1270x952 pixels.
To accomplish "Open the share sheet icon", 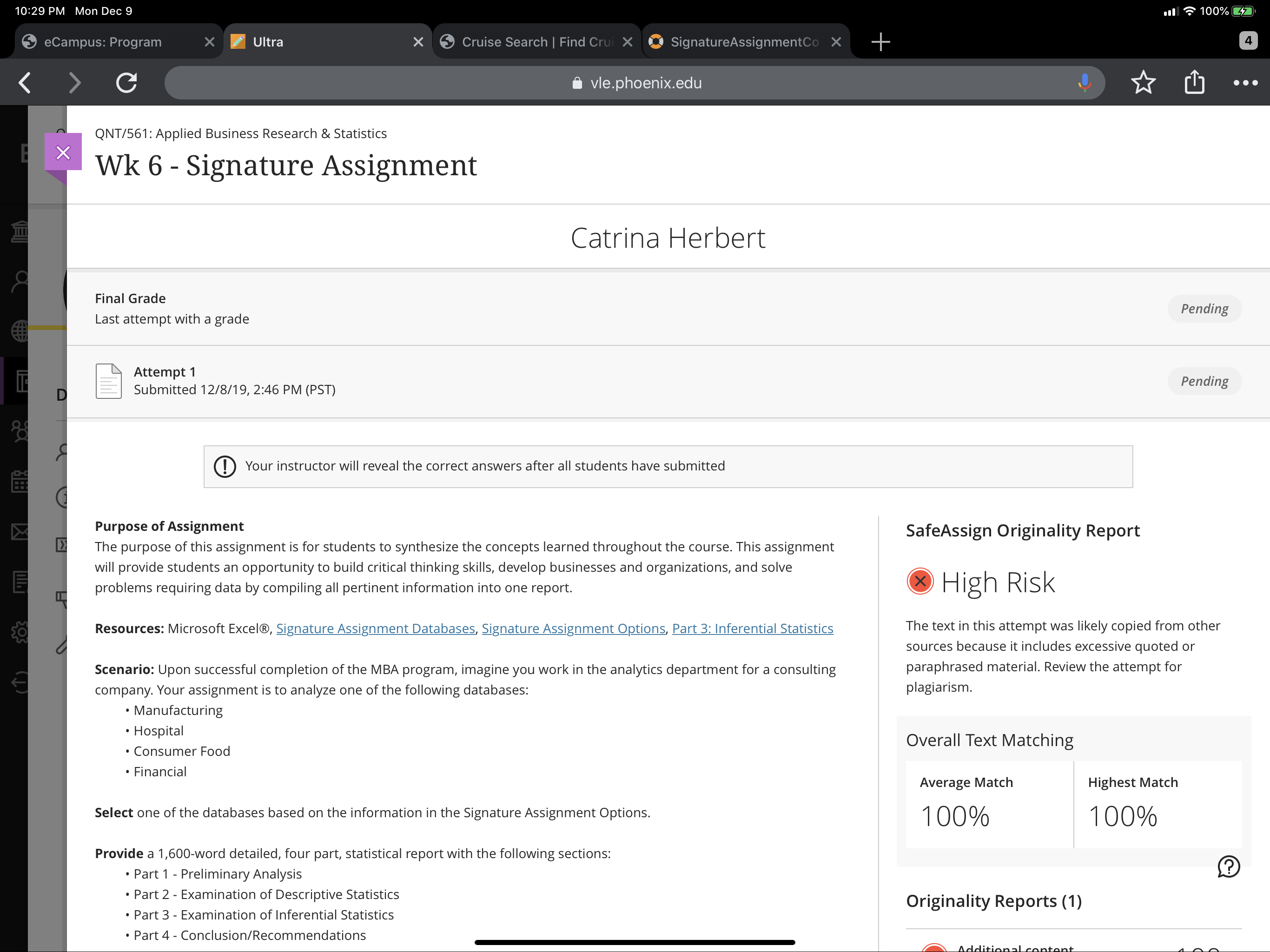I will 1194,81.
